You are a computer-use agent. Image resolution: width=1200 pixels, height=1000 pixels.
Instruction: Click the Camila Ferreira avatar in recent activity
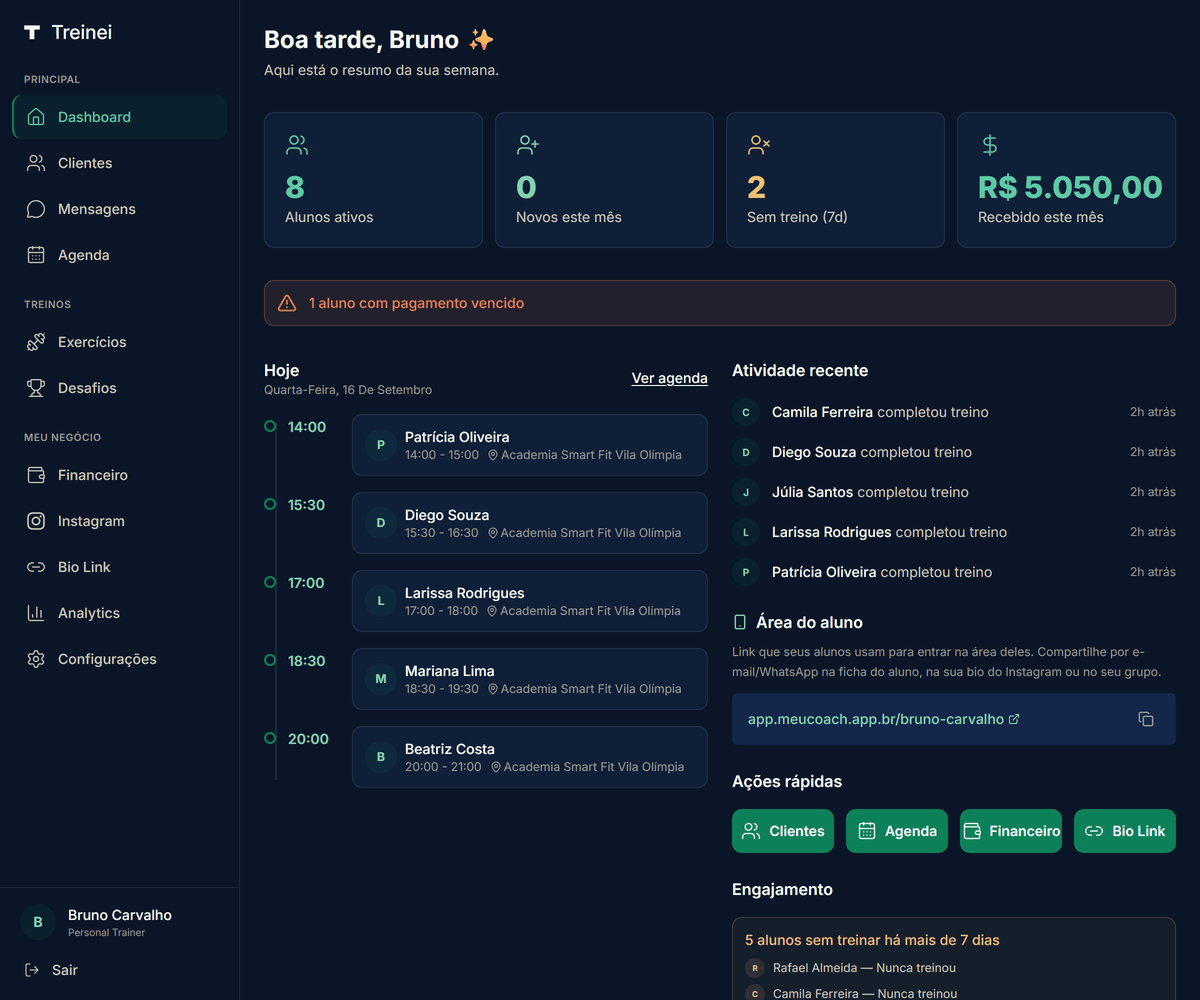746,412
